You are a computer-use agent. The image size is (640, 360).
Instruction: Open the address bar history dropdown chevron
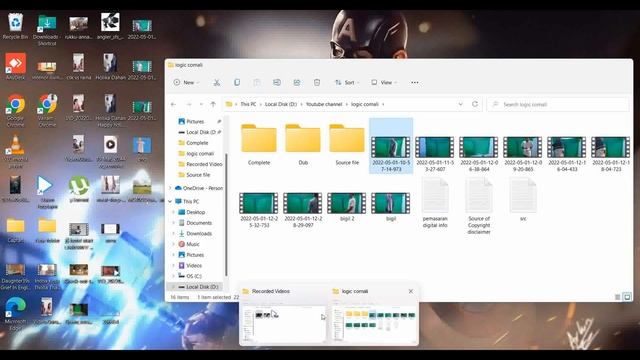(x=460, y=104)
